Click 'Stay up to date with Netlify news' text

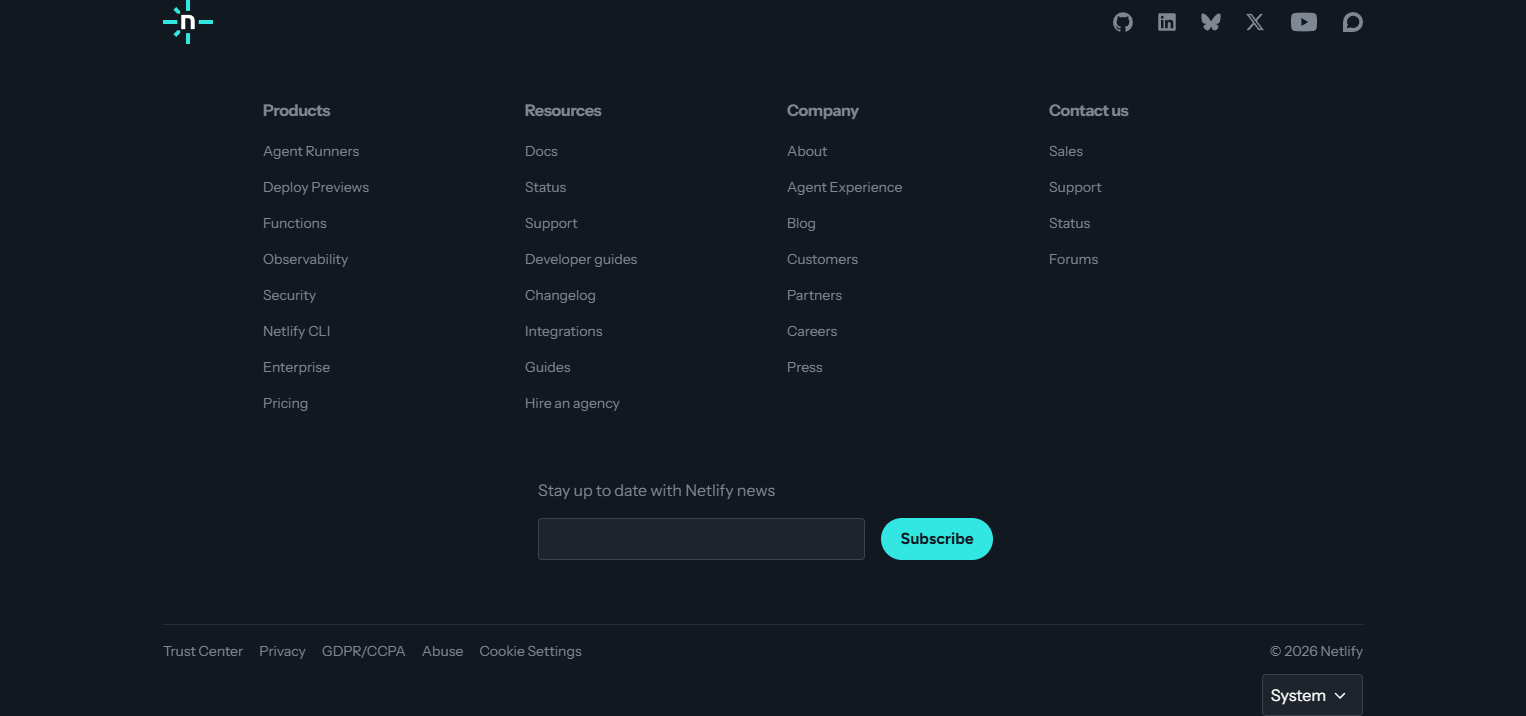pyautogui.click(x=656, y=490)
